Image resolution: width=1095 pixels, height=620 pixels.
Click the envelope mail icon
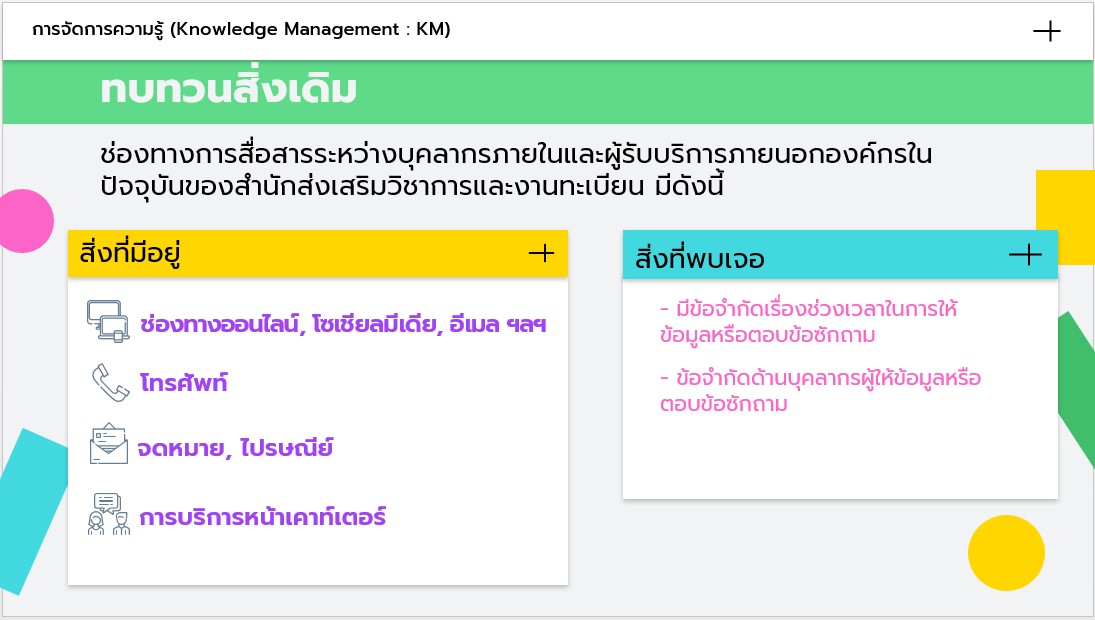point(109,445)
